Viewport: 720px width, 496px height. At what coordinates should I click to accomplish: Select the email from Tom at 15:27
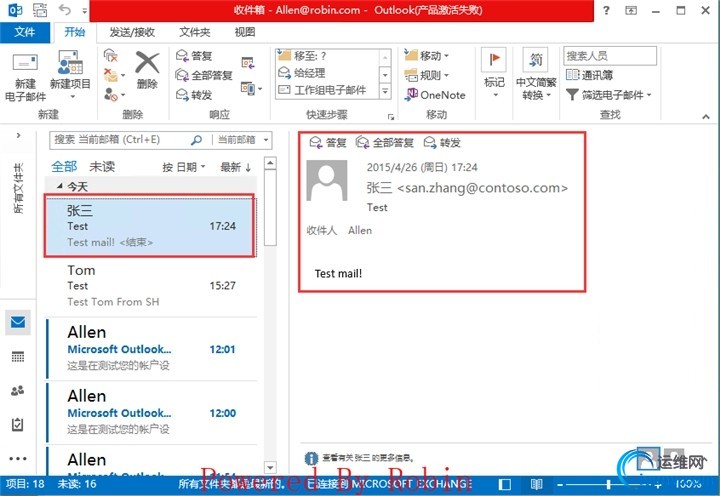tap(152, 286)
